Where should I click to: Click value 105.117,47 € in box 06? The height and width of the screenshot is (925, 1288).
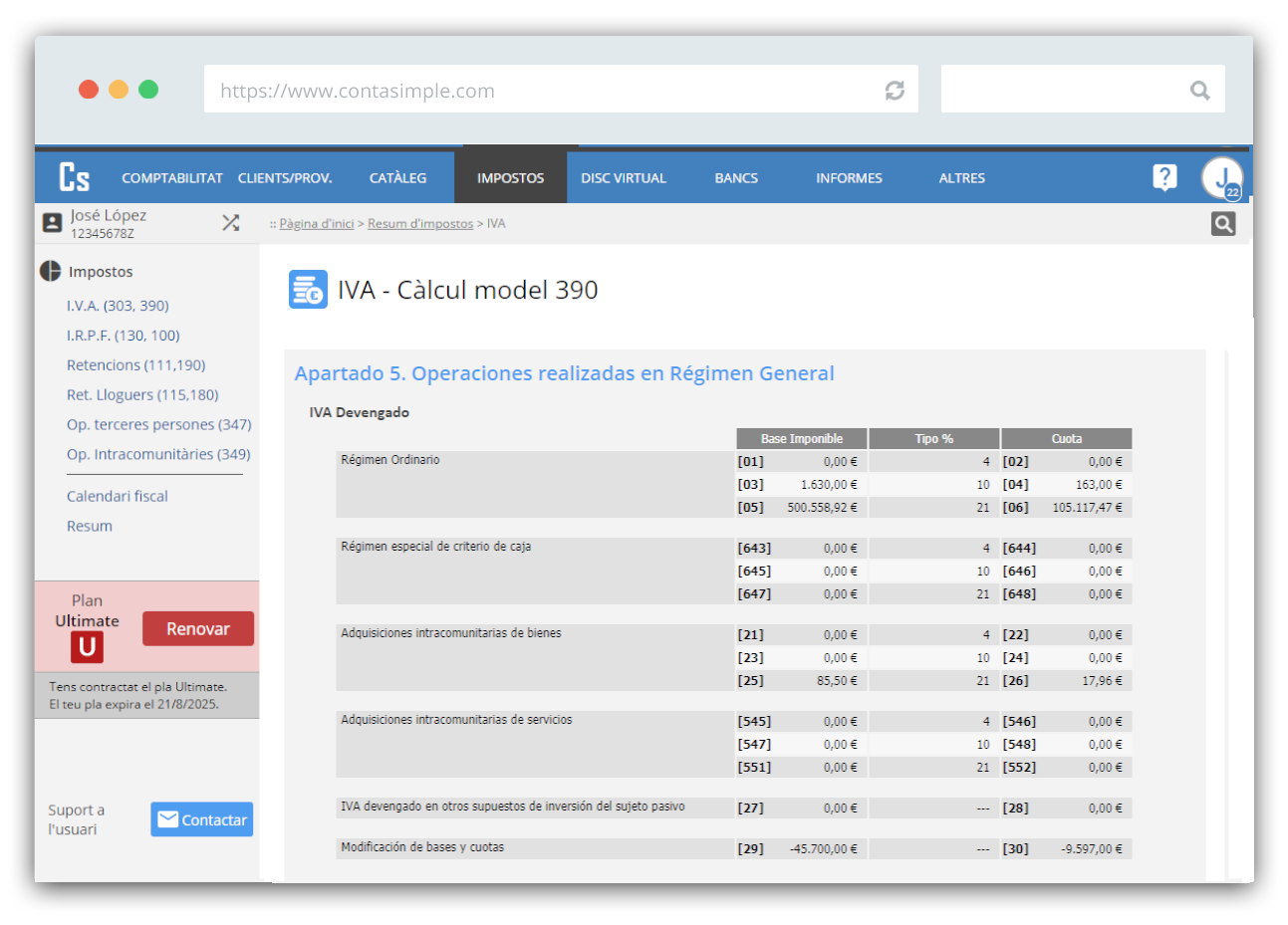click(x=1087, y=508)
